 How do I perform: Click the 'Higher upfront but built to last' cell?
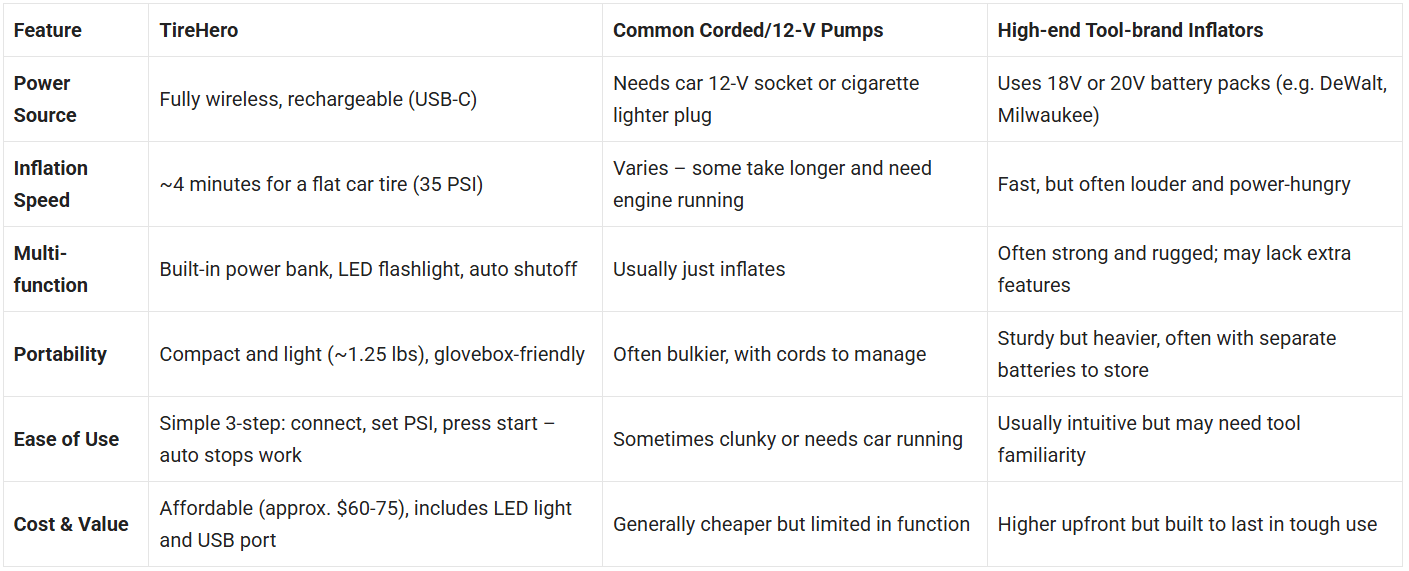coord(1187,524)
